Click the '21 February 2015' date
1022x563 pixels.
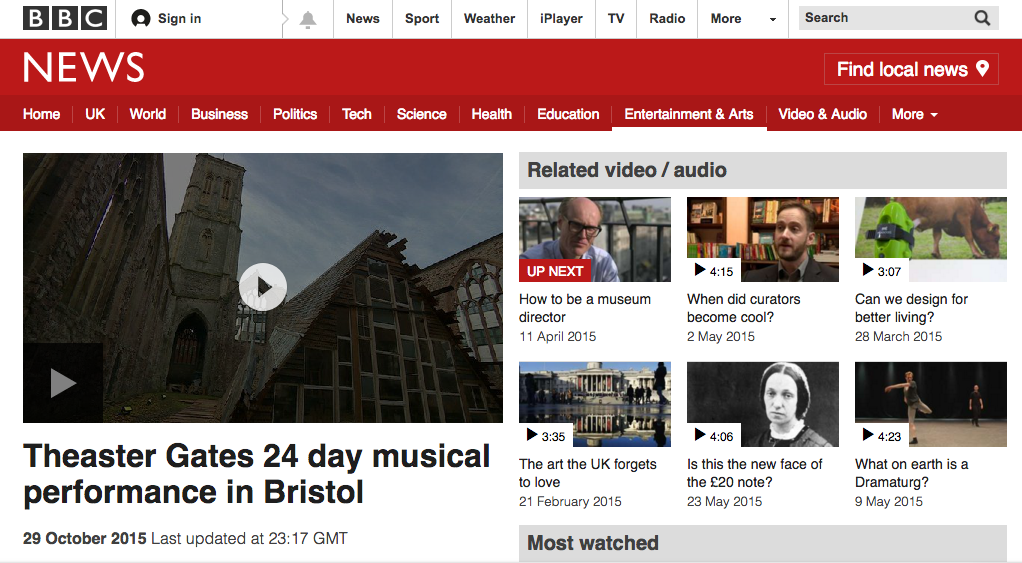570,502
